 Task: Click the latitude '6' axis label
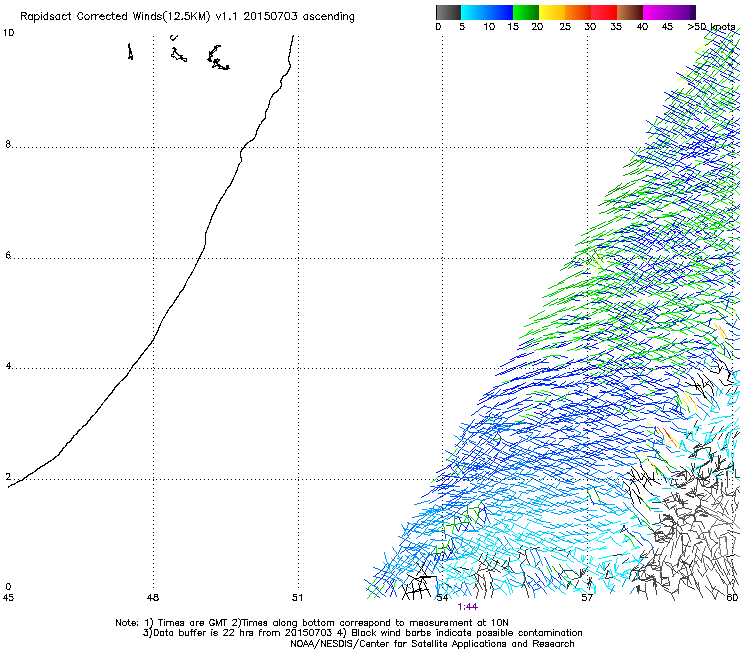tap(8, 255)
